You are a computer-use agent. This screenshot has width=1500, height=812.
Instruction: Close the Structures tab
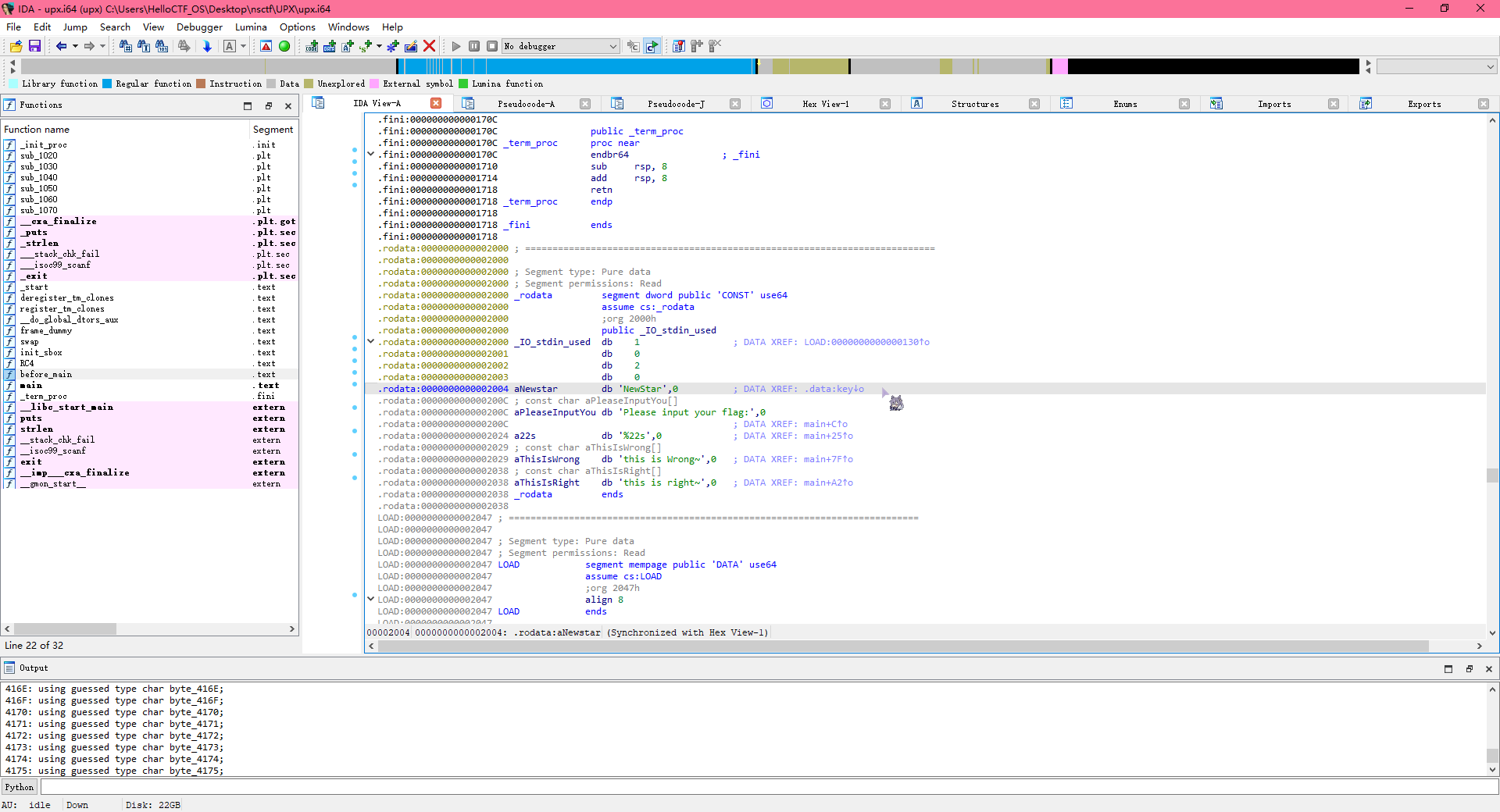[x=1034, y=104]
